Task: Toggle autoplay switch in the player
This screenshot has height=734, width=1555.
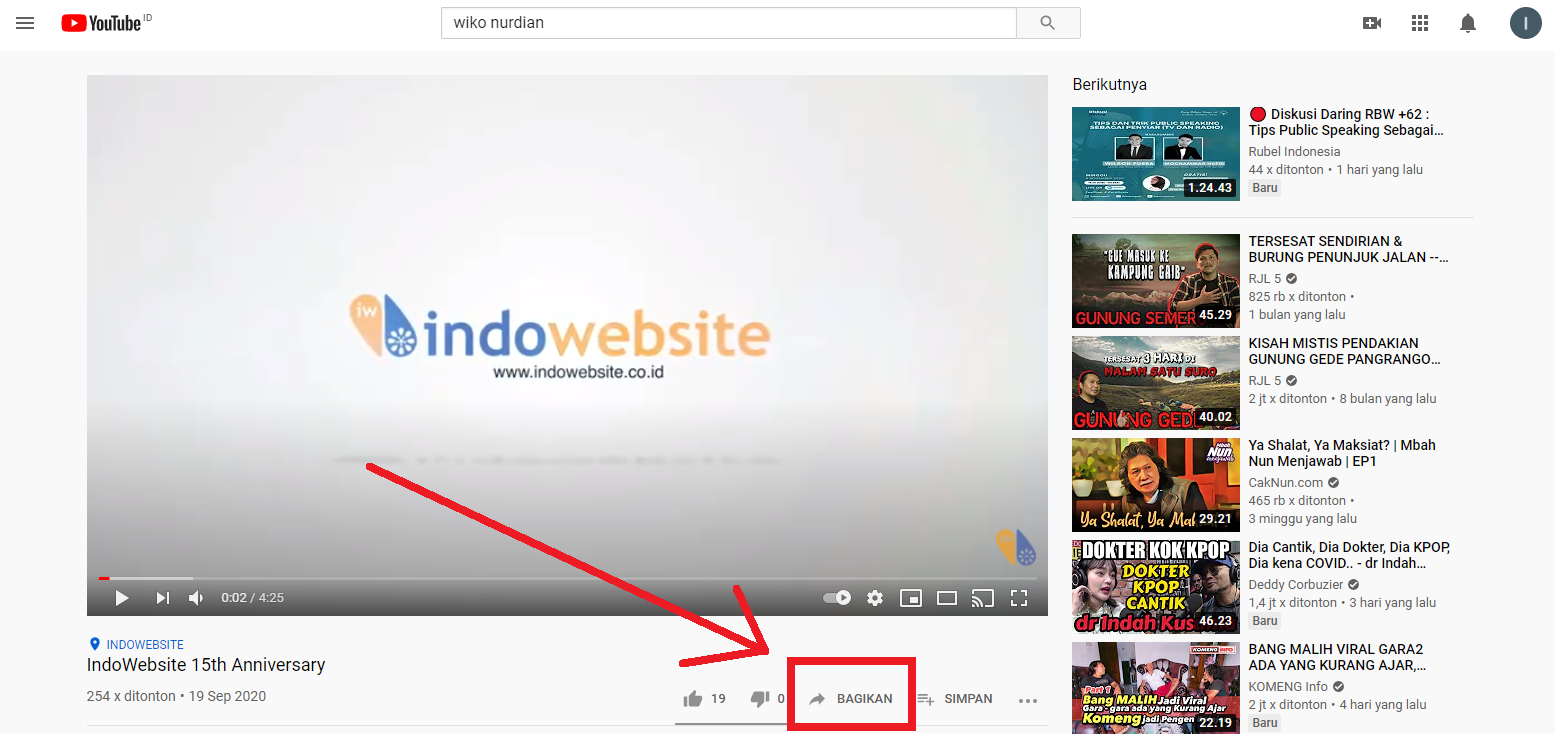Action: click(836, 597)
